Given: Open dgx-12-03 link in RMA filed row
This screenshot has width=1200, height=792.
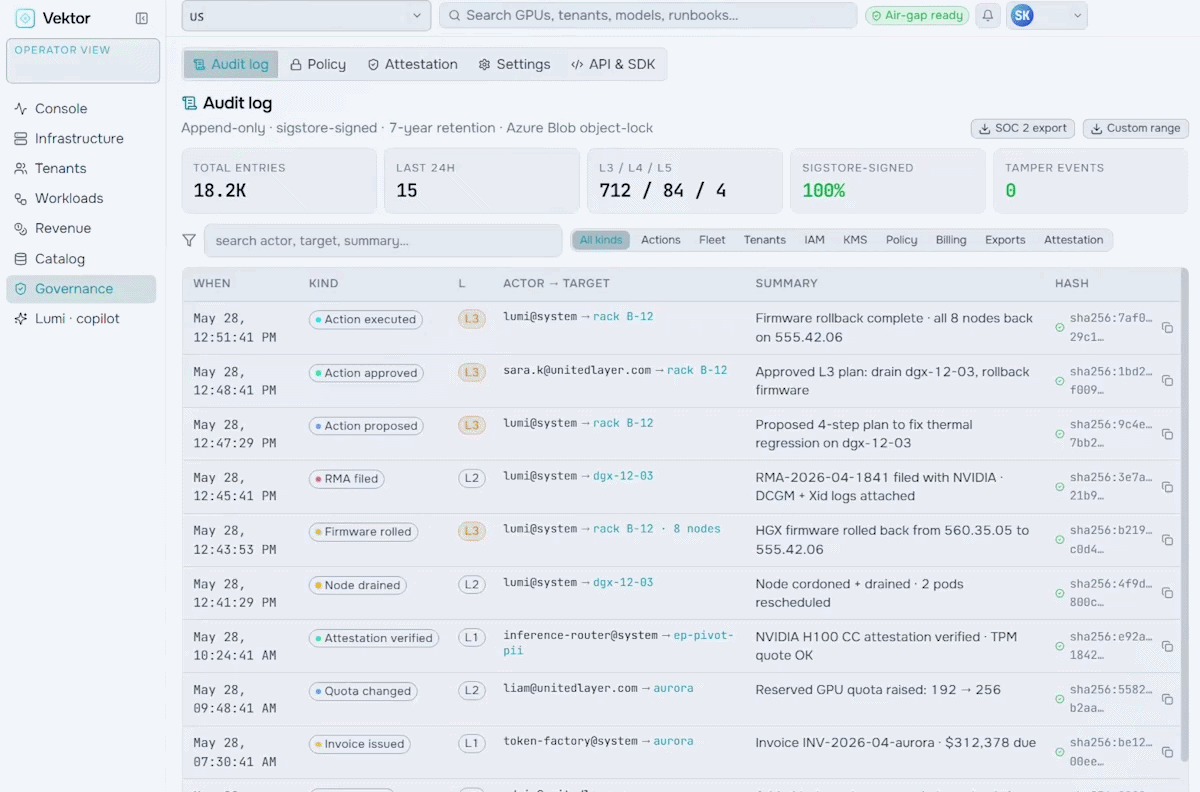Looking at the screenshot, I should click(623, 476).
